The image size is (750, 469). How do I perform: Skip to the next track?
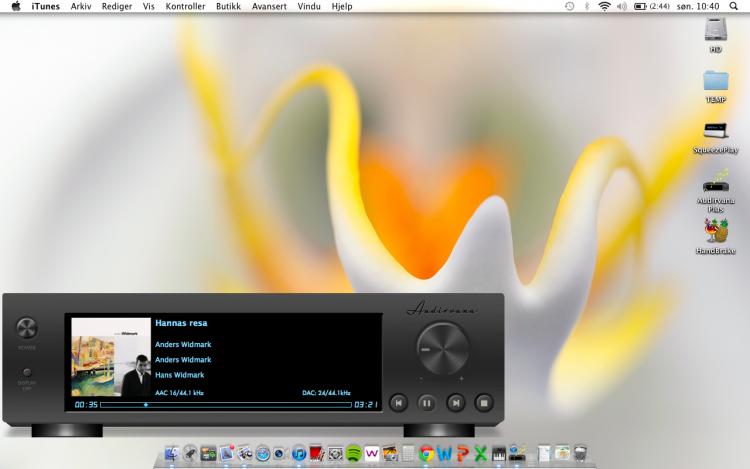click(455, 403)
